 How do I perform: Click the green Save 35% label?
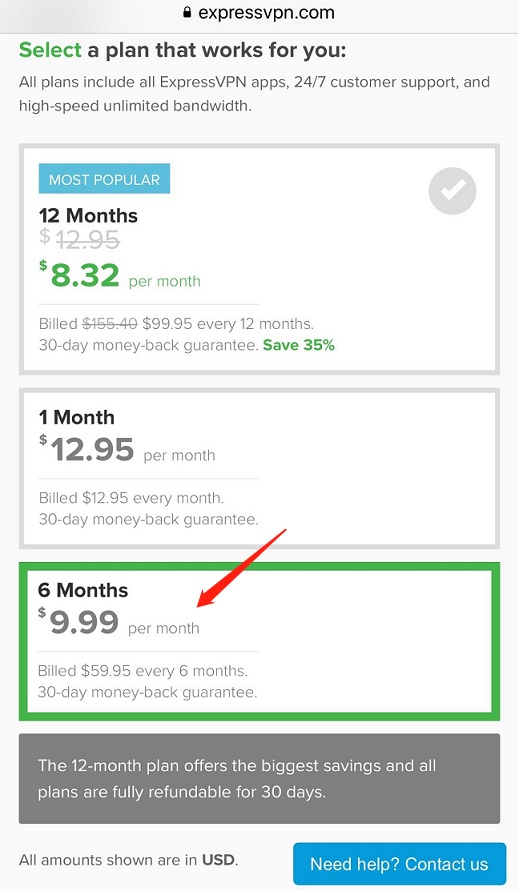coord(299,345)
